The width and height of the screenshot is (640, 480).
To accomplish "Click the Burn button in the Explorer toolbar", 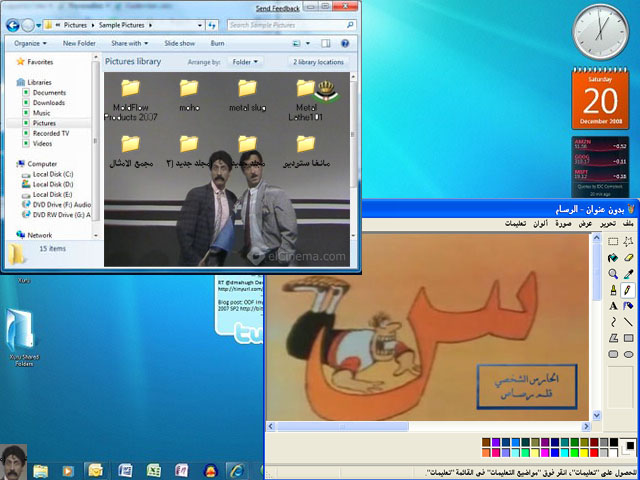I will click(x=217, y=43).
